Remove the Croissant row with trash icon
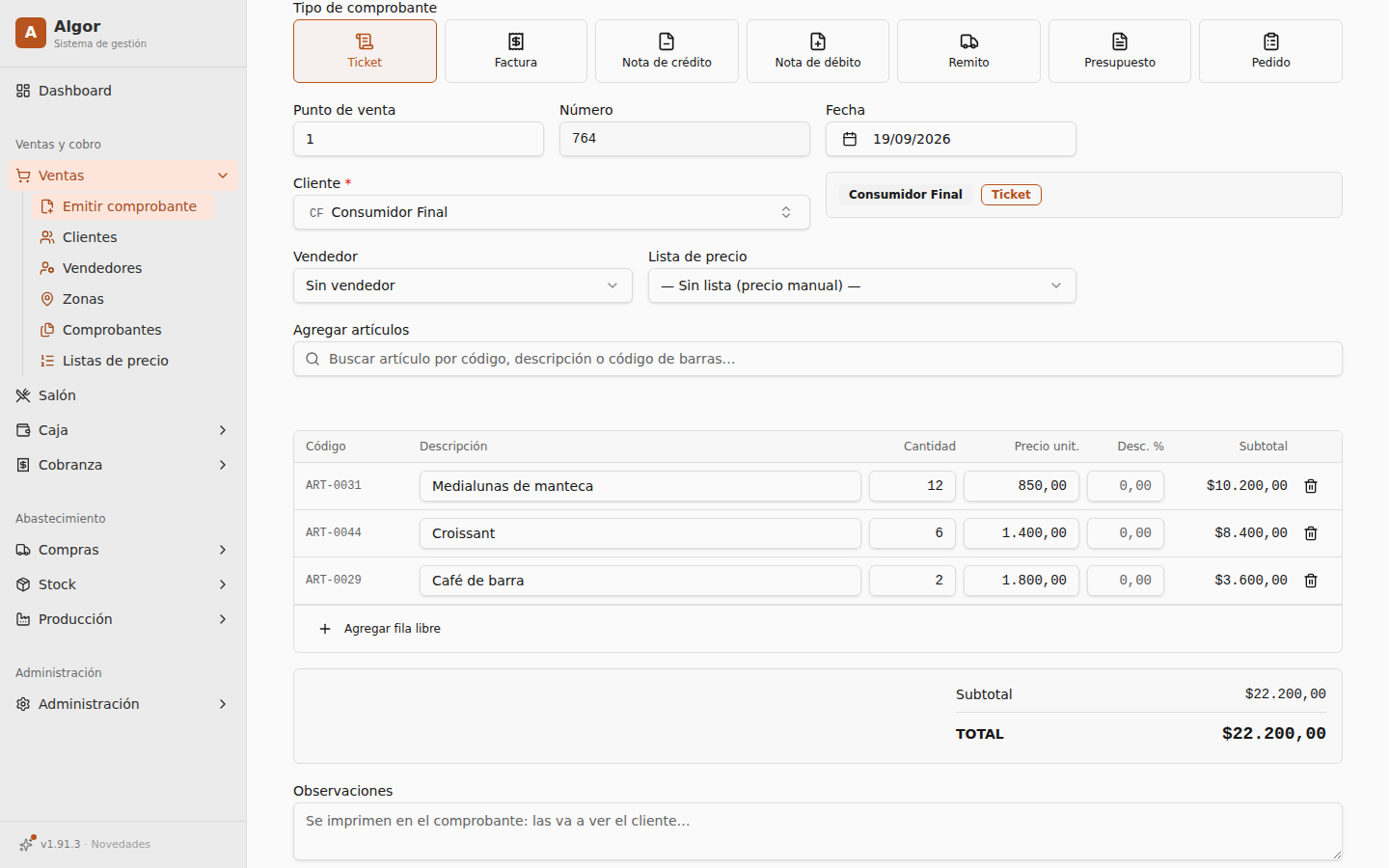Viewport: 1389px width, 868px height. (1311, 533)
